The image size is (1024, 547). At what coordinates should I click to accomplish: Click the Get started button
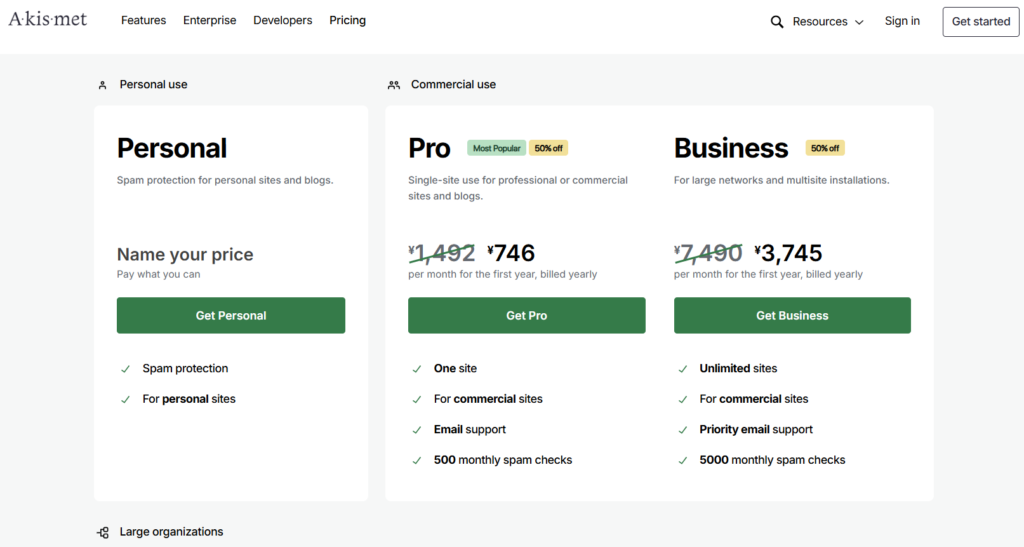point(981,22)
